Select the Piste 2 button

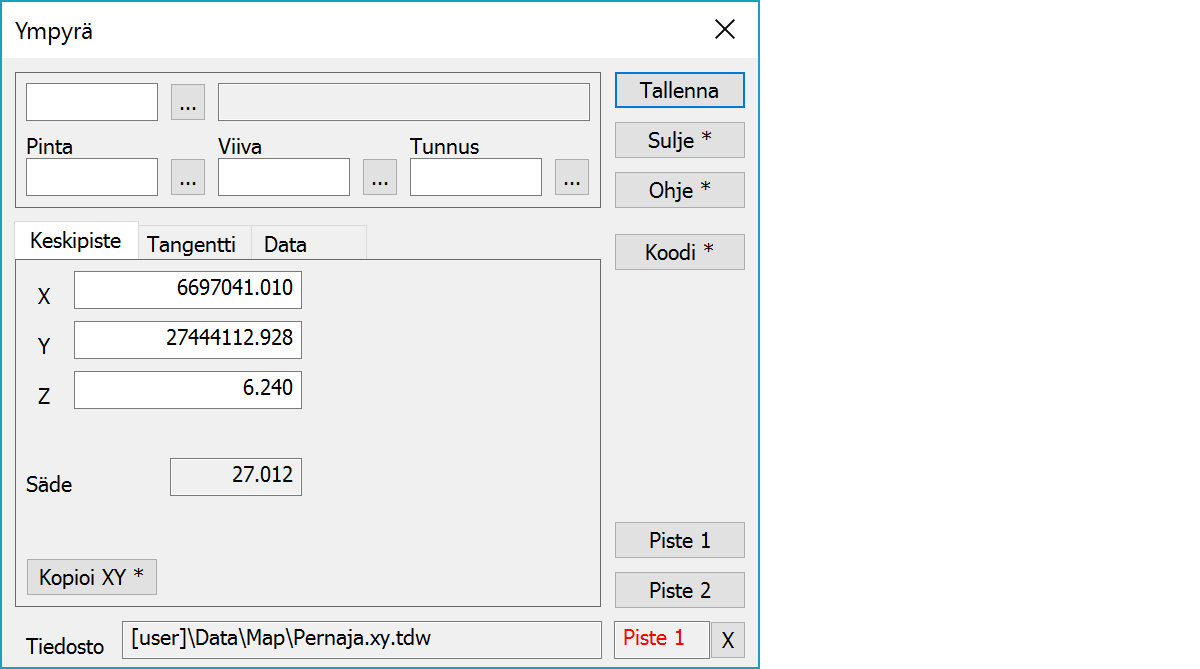pyautogui.click(x=679, y=590)
